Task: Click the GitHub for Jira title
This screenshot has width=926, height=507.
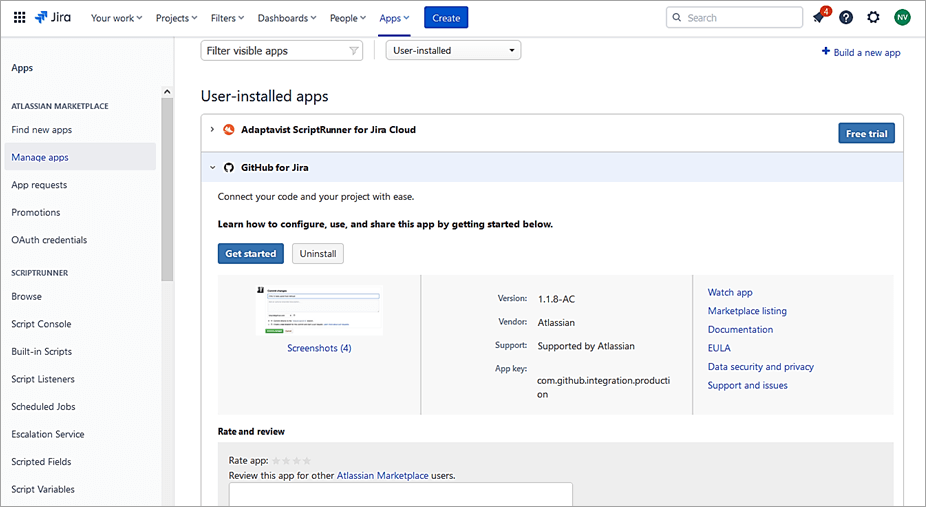Action: point(275,168)
